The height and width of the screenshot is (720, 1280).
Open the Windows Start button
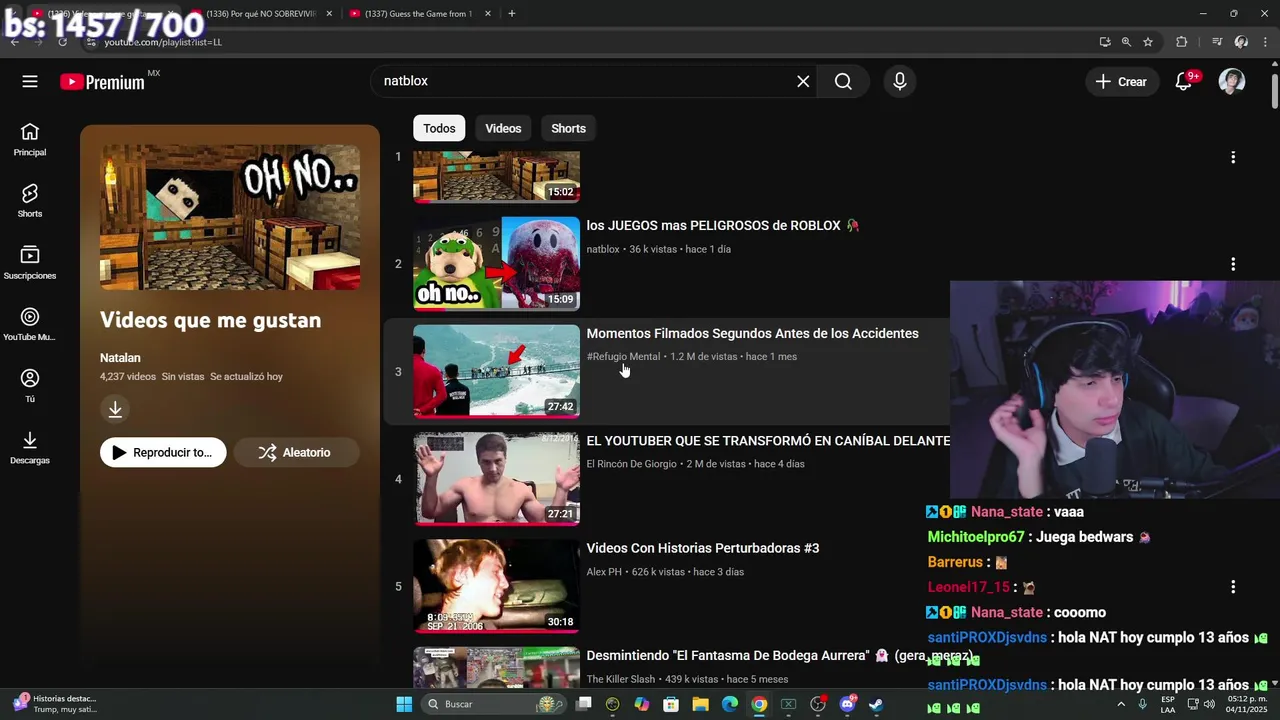point(404,704)
